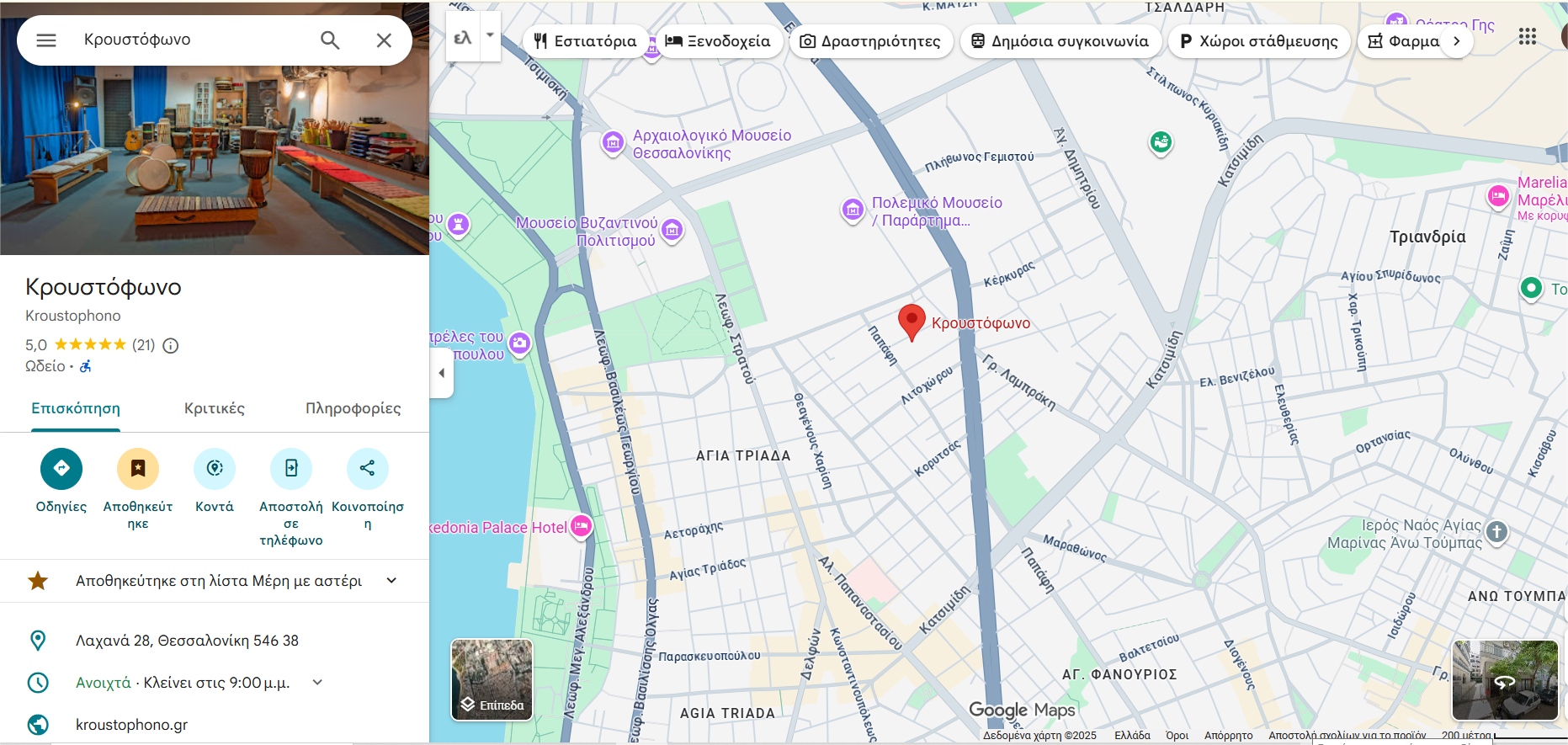The image size is (1568, 745).
Task: Click the green playground marker near Κατσιμίδη
Action: 1161,142
